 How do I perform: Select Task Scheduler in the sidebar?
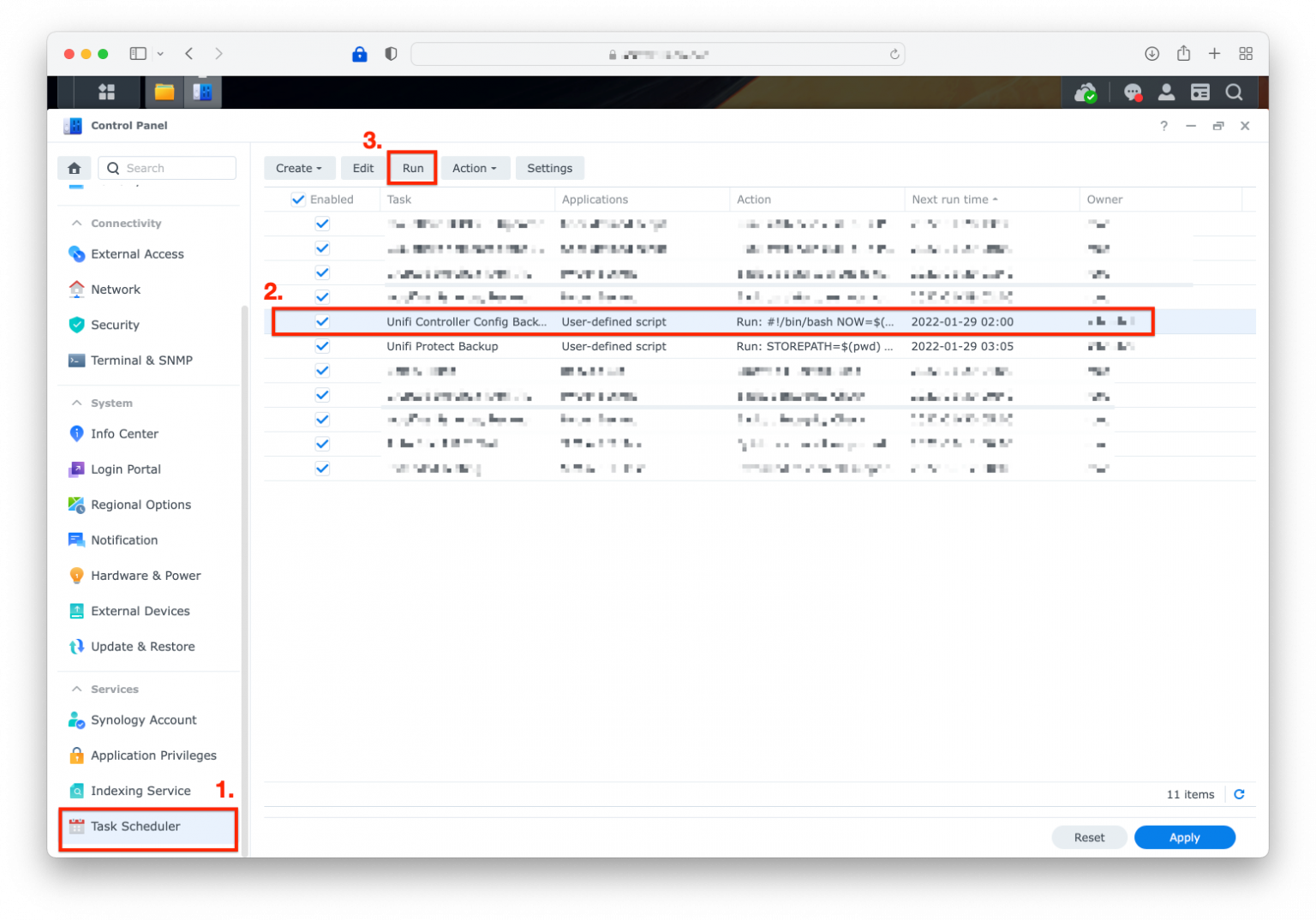tap(135, 827)
